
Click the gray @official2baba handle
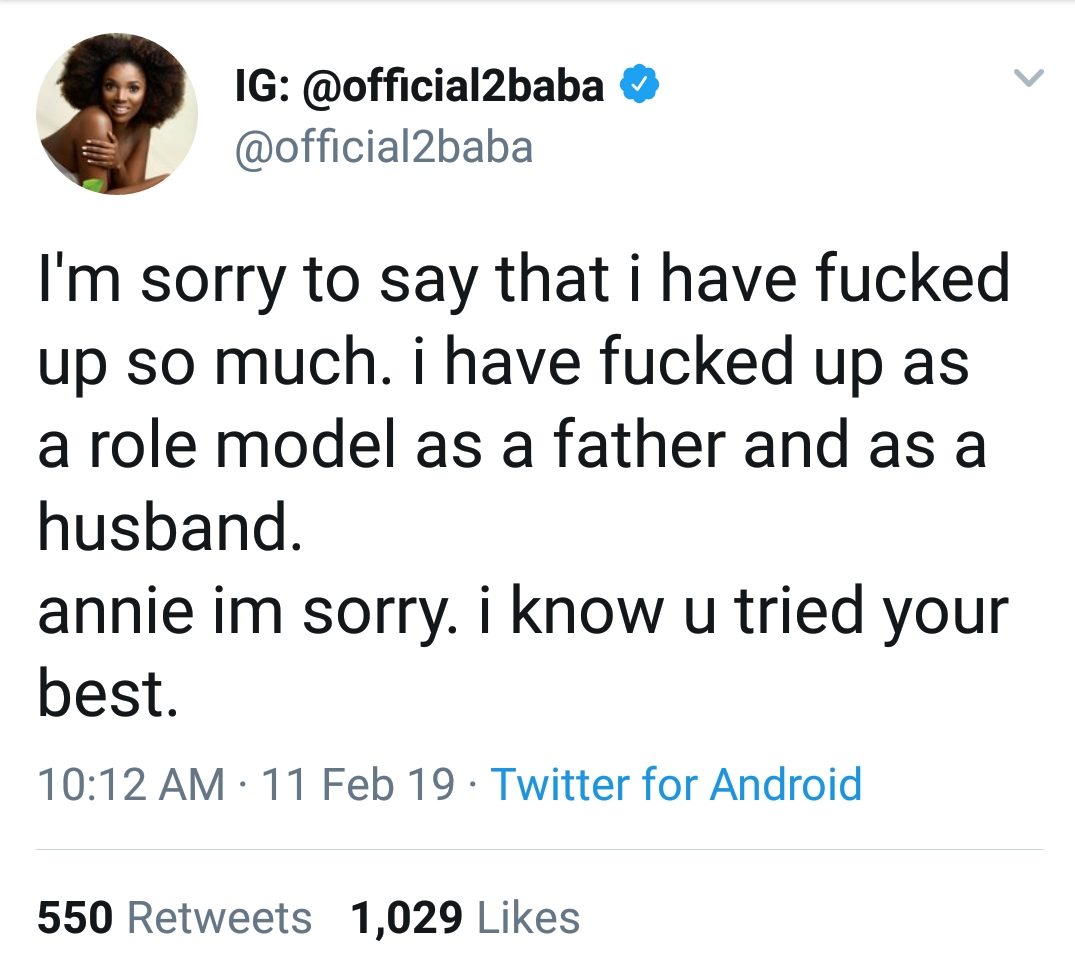pyautogui.click(x=383, y=147)
